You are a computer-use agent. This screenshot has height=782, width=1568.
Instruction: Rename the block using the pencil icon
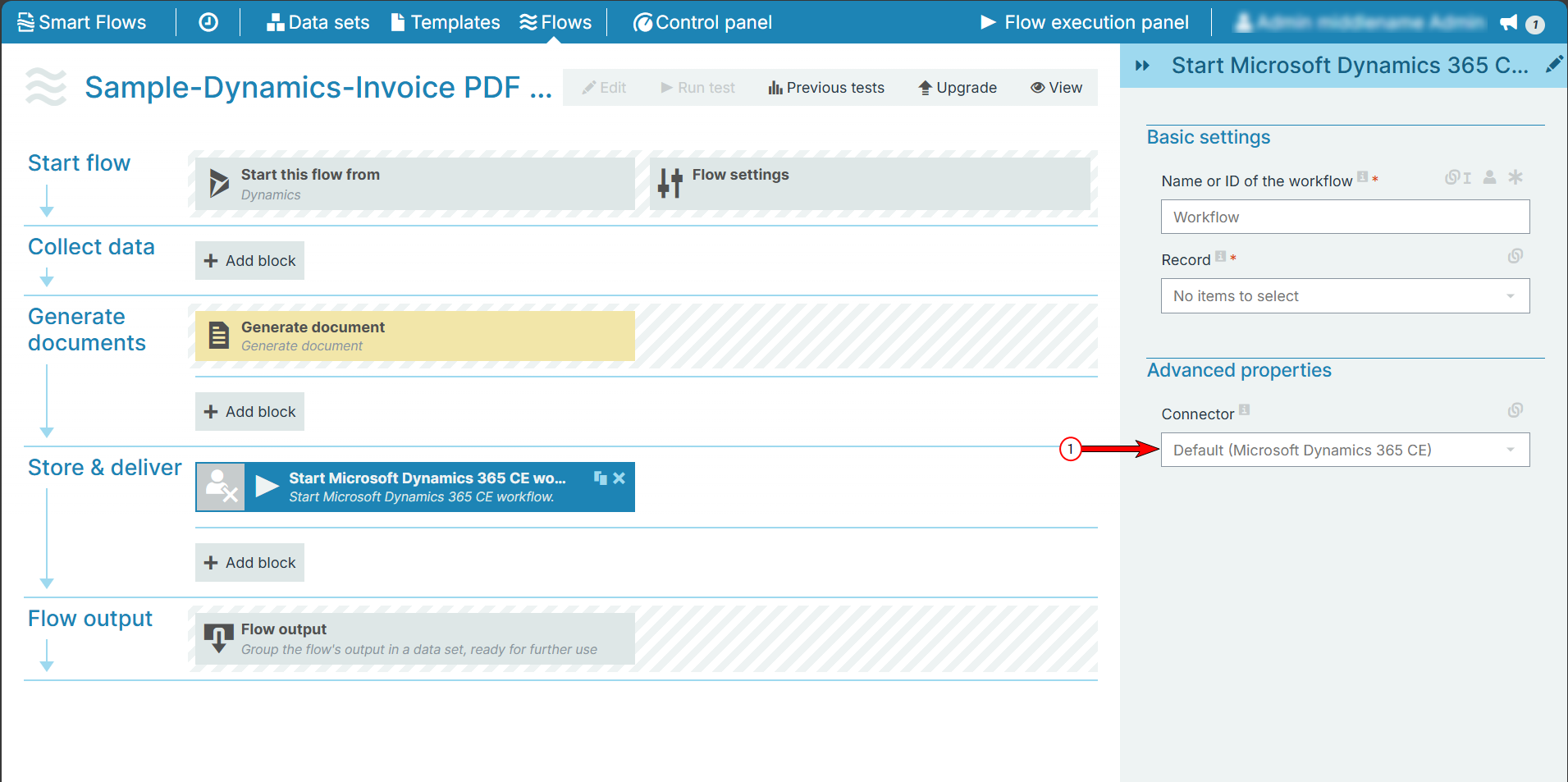click(x=1554, y=64)
